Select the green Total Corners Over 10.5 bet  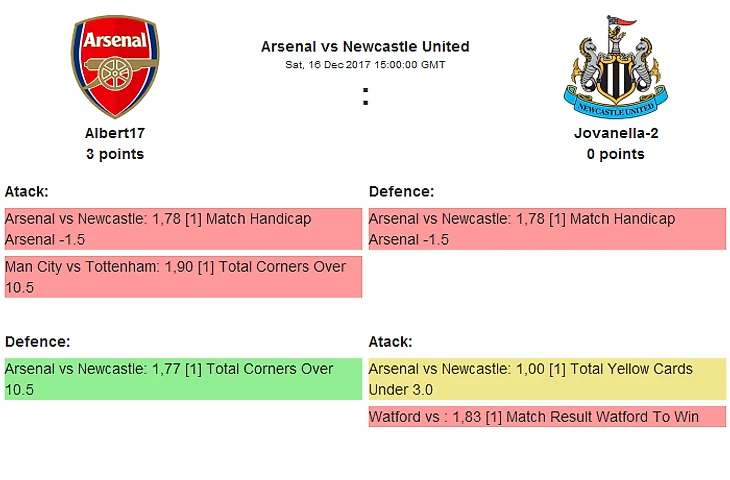[x=183, y=379]
